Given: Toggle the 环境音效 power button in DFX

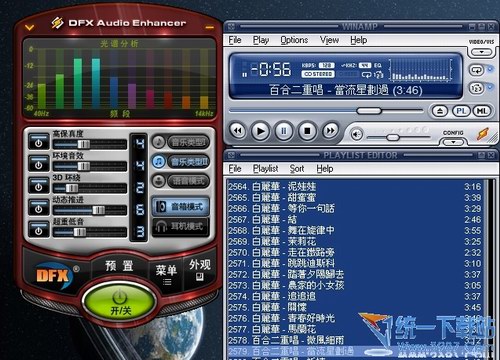Looking at the screenshot, I should (39, 163).
